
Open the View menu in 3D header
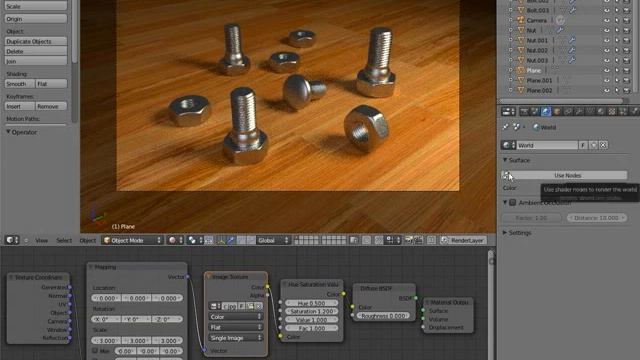pos(41,240)
